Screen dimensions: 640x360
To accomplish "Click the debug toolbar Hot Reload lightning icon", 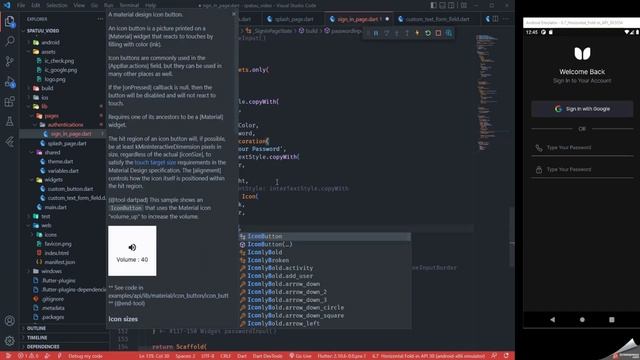I will pyautogui.click(x=417, y=33).
